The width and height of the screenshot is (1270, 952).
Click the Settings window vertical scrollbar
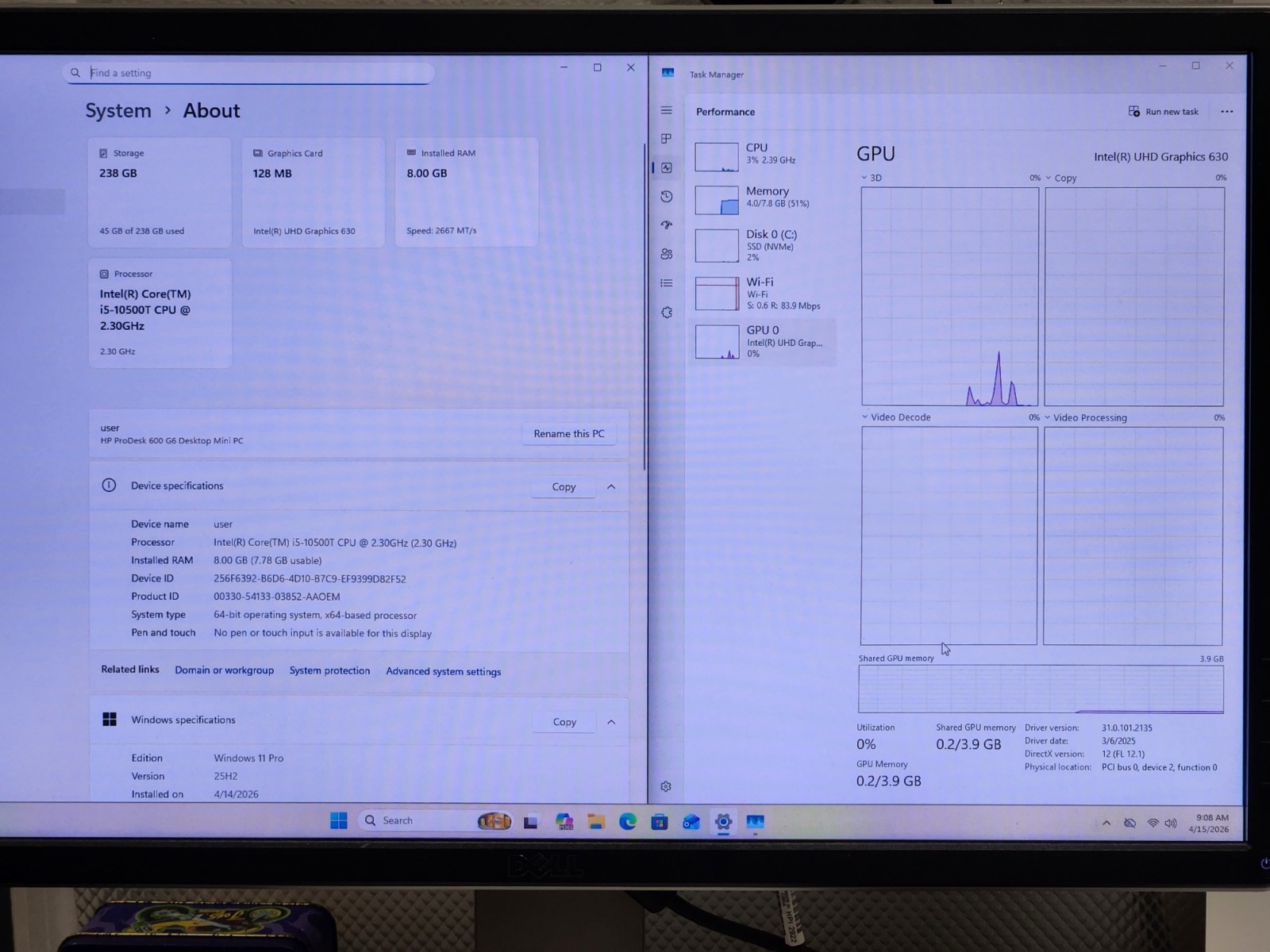[644, 305]
